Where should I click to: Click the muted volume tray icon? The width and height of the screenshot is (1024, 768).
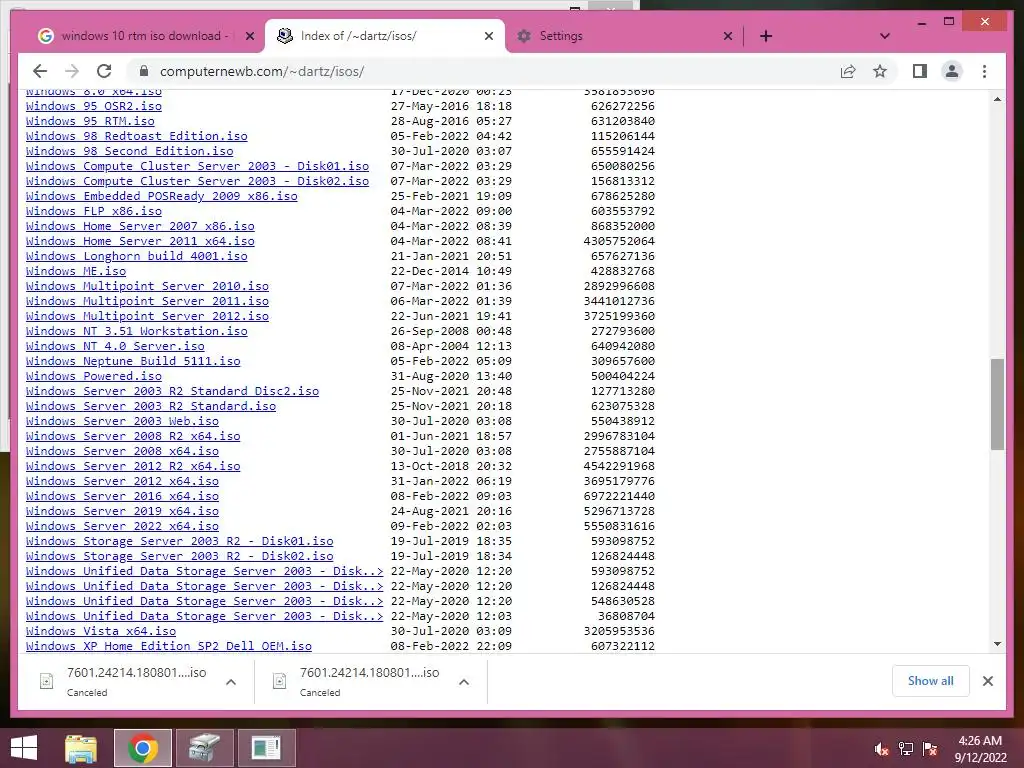[882, 749]
